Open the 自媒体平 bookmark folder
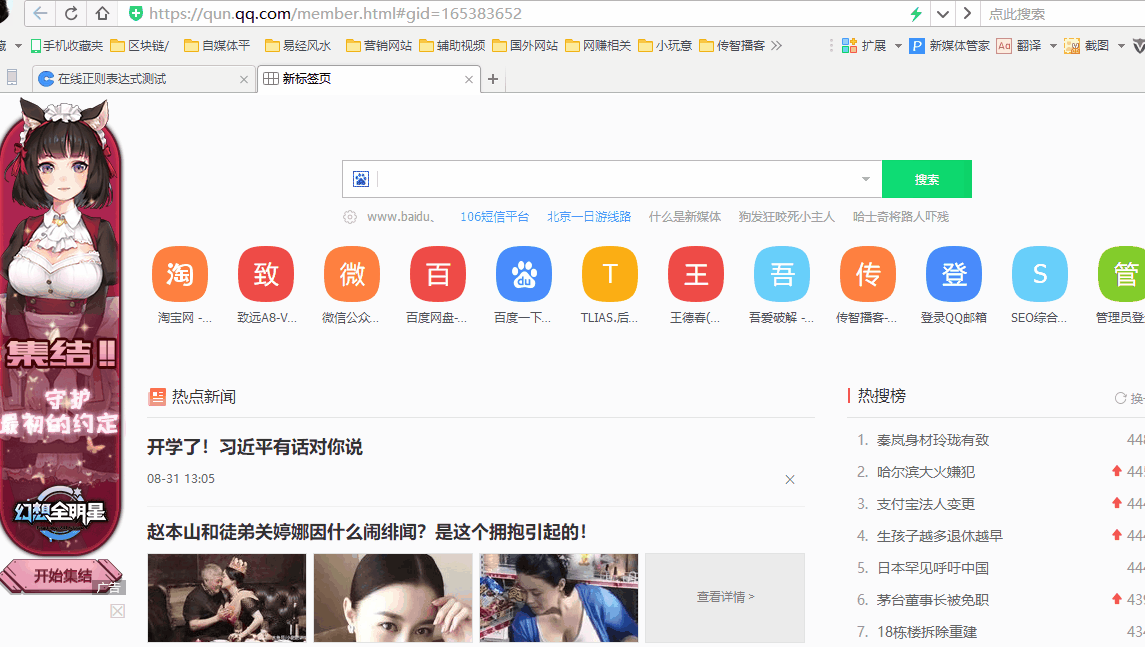 coord(217,45)
